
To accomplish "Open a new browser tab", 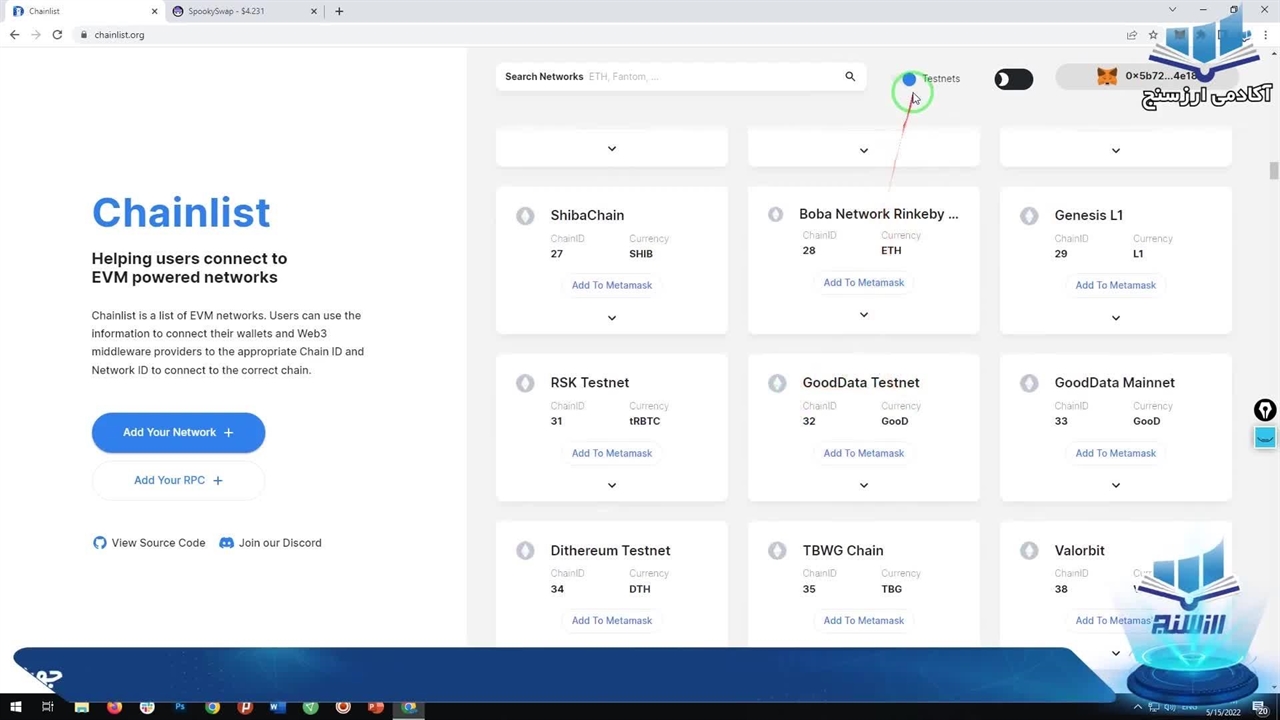I will (339, 11).
